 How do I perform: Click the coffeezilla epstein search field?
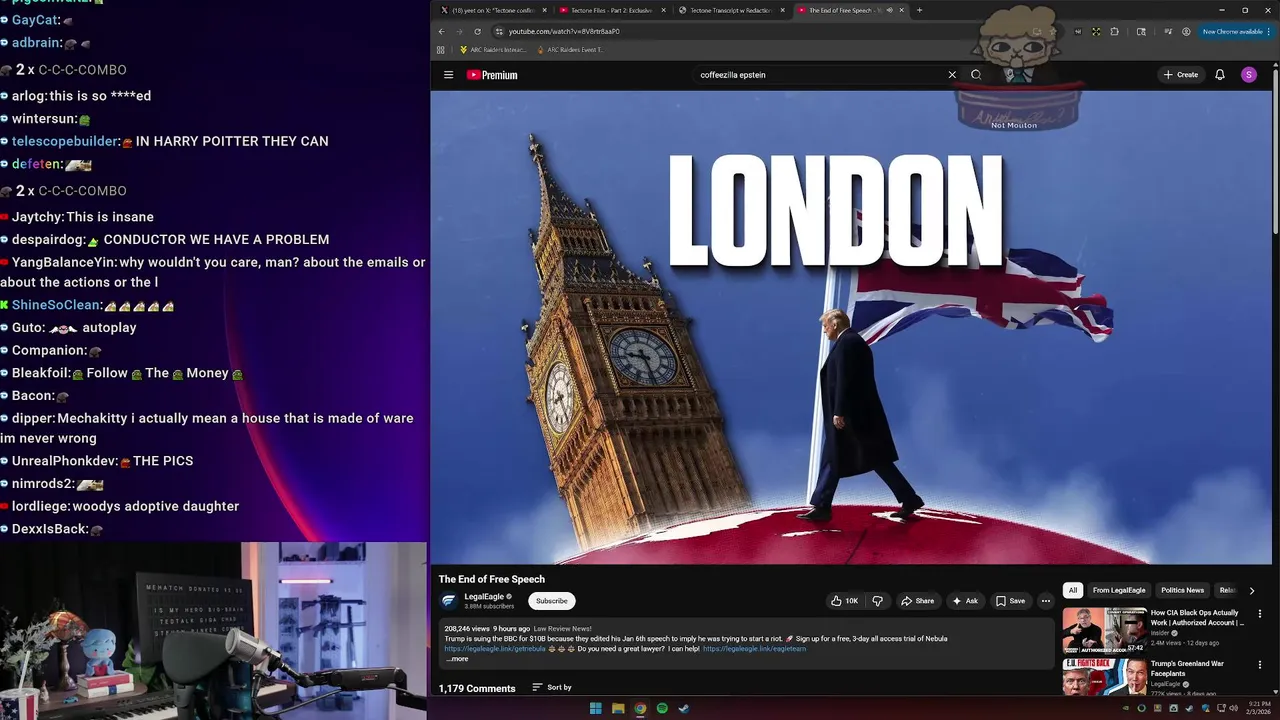pyautogui.click(x=820, y=75)
